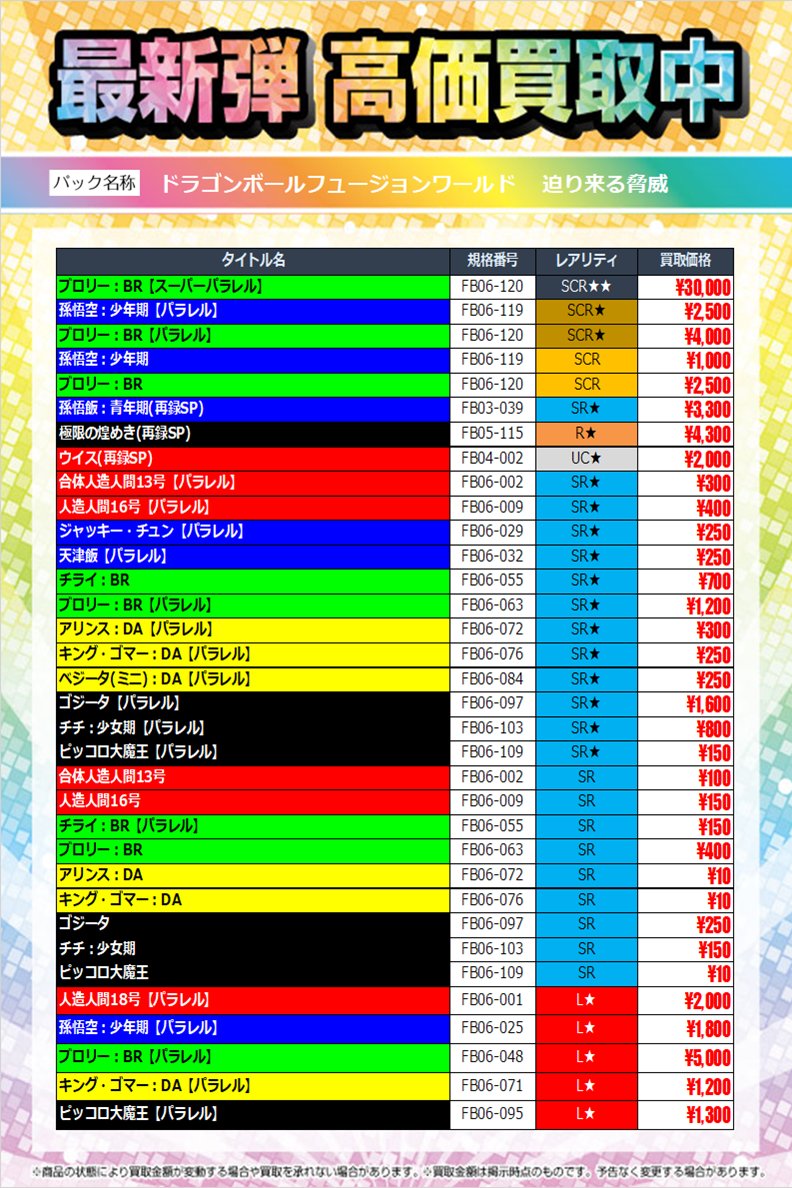792x1188 pixels.
Task: Click the ¥100 price cell
Action: (685, 777)
